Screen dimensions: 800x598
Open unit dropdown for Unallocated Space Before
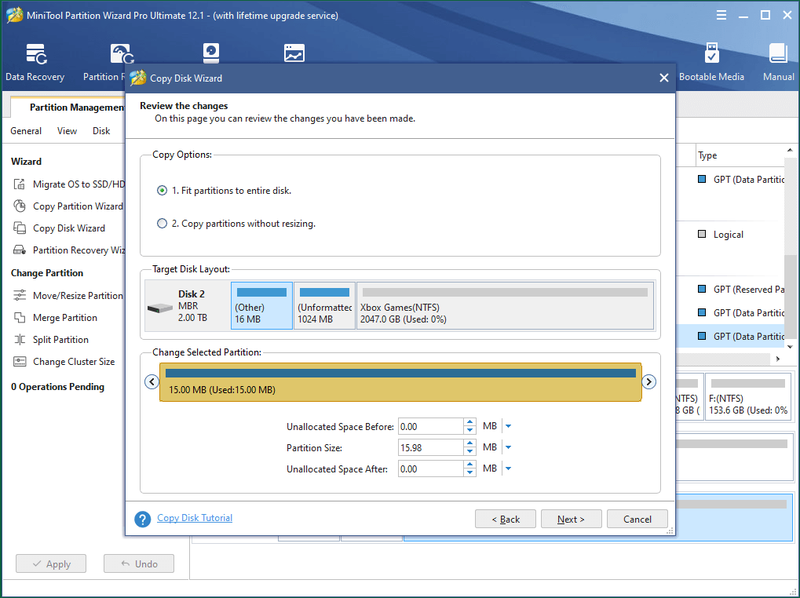pyautogui.click(x=508, y=426)
